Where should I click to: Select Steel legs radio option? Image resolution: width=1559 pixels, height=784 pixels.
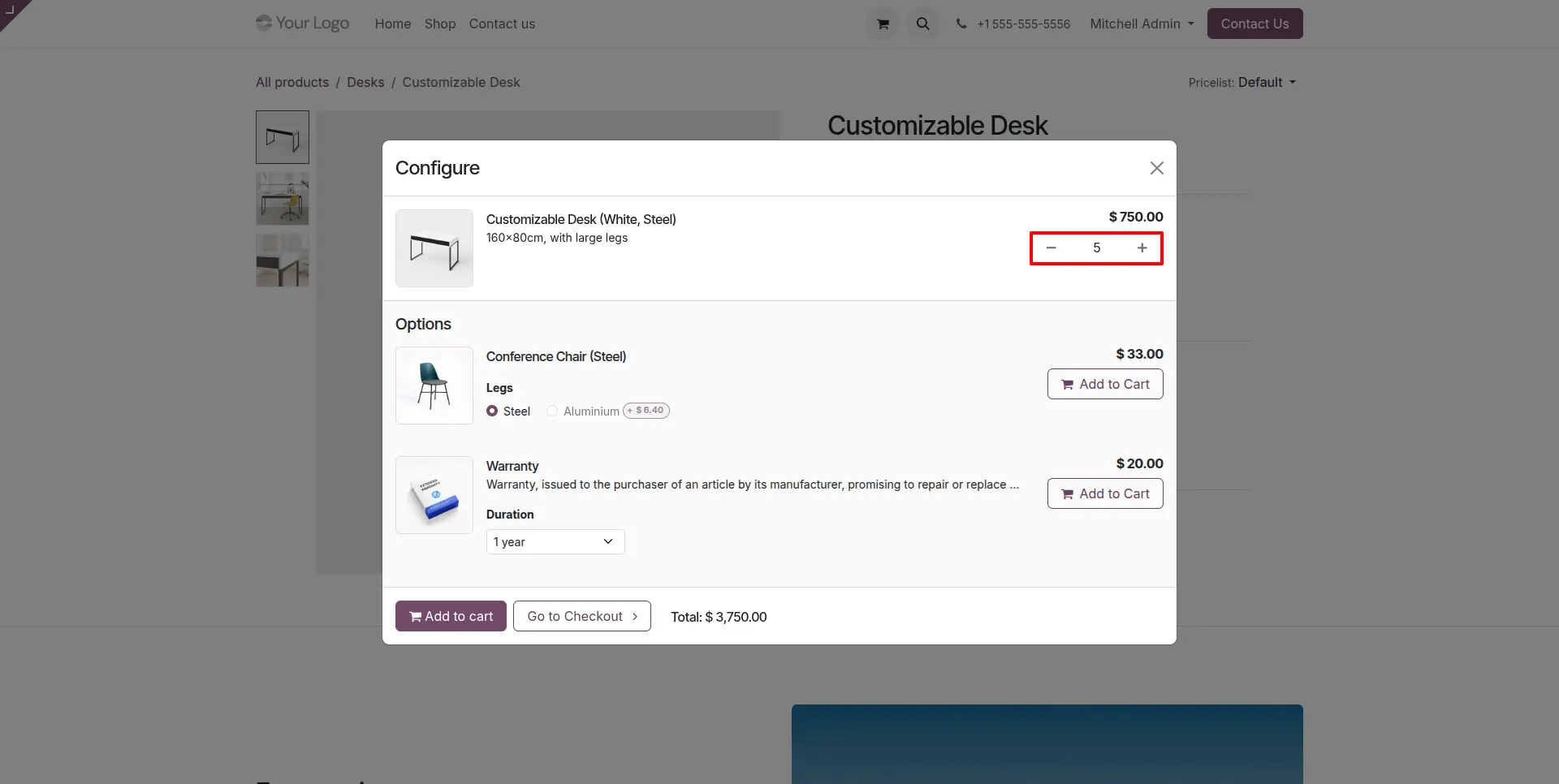[492, 411]
